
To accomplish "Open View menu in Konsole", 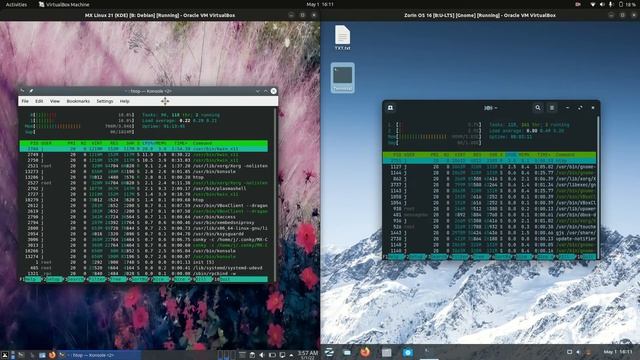I will (55, 101).
